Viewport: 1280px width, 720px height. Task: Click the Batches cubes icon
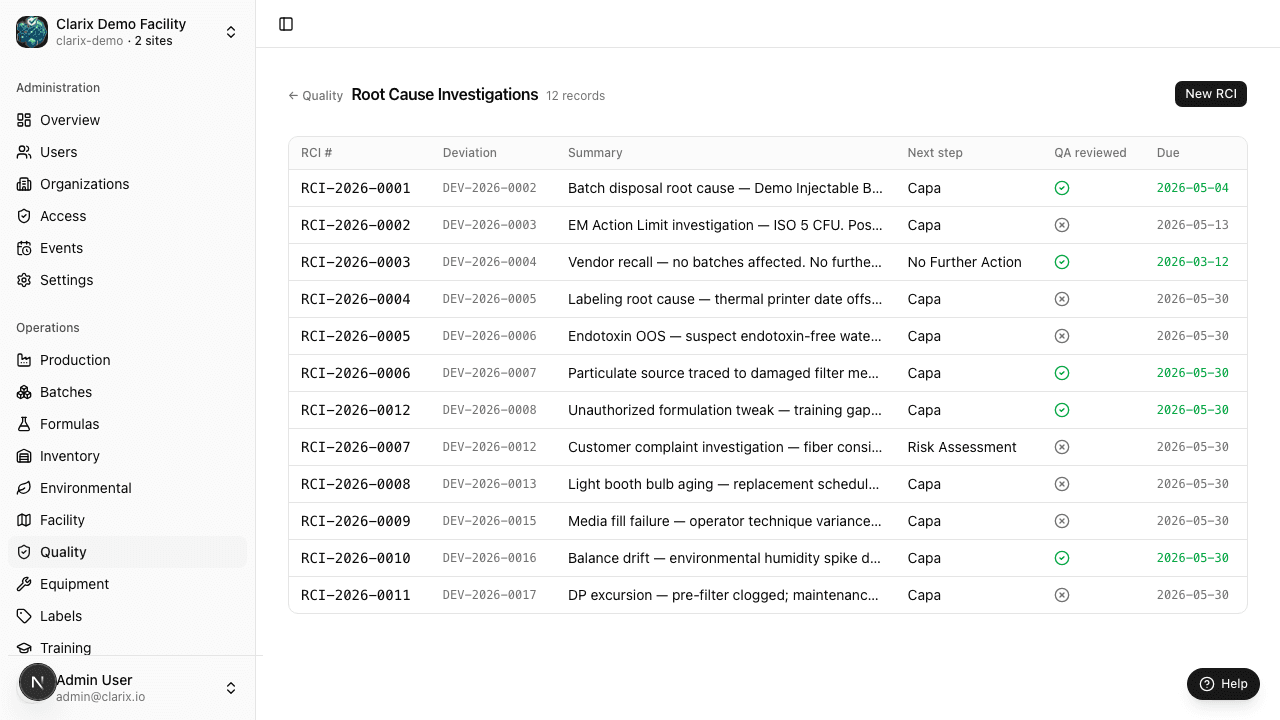coord(24,392)
